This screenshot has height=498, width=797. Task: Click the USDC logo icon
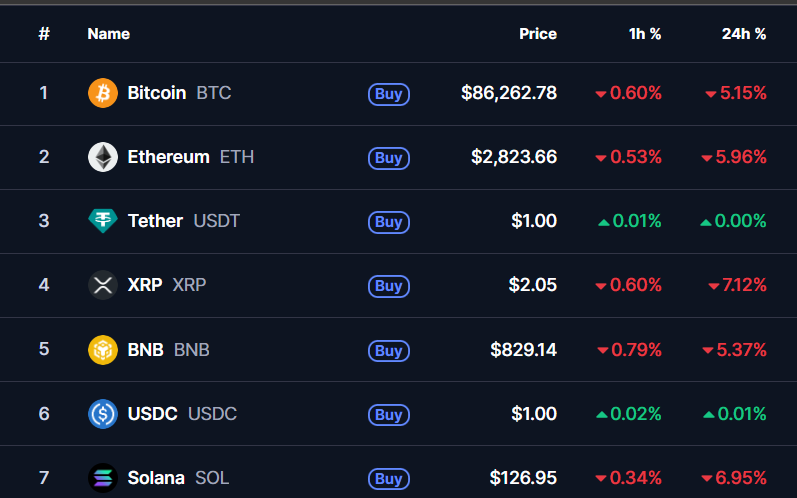pyautogui.click(x=103, y=414)
